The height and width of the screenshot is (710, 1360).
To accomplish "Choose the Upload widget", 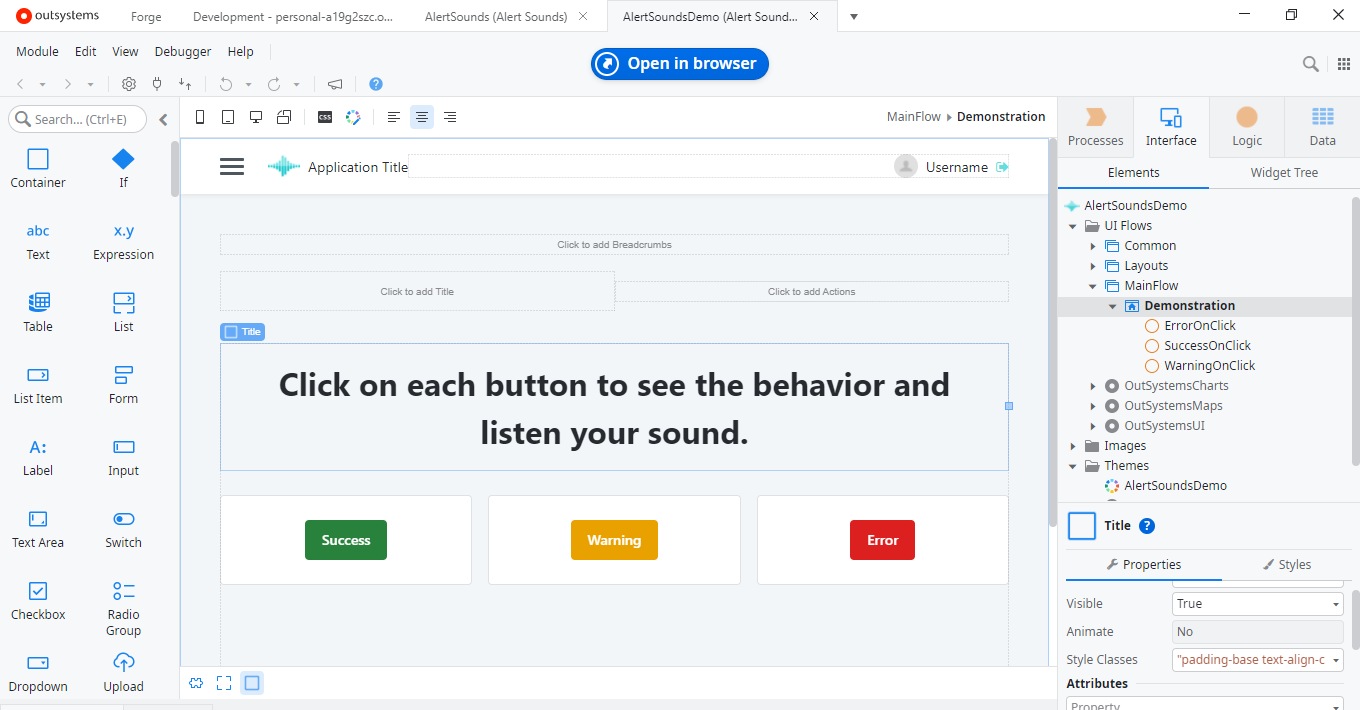I will 123,673.
